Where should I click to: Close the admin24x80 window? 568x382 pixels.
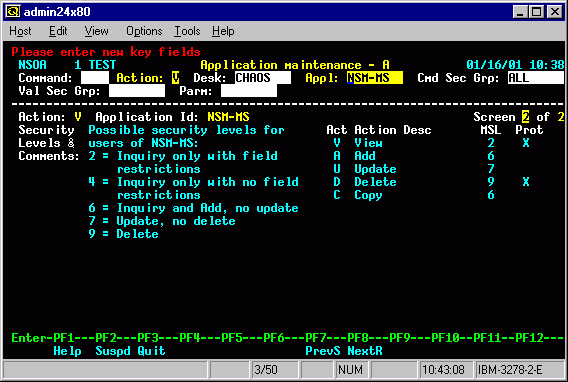555,12
